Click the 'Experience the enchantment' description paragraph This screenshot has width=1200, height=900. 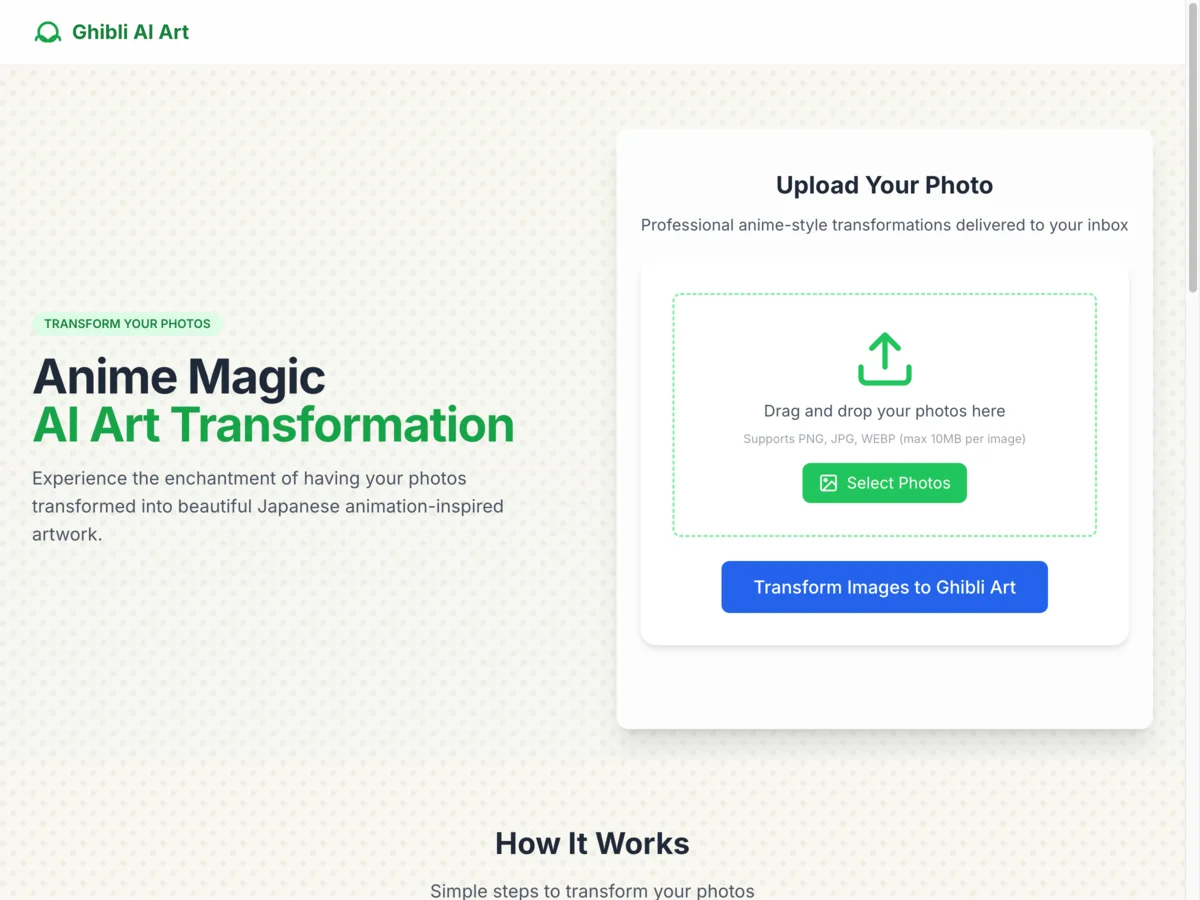(x=267, y=506)
